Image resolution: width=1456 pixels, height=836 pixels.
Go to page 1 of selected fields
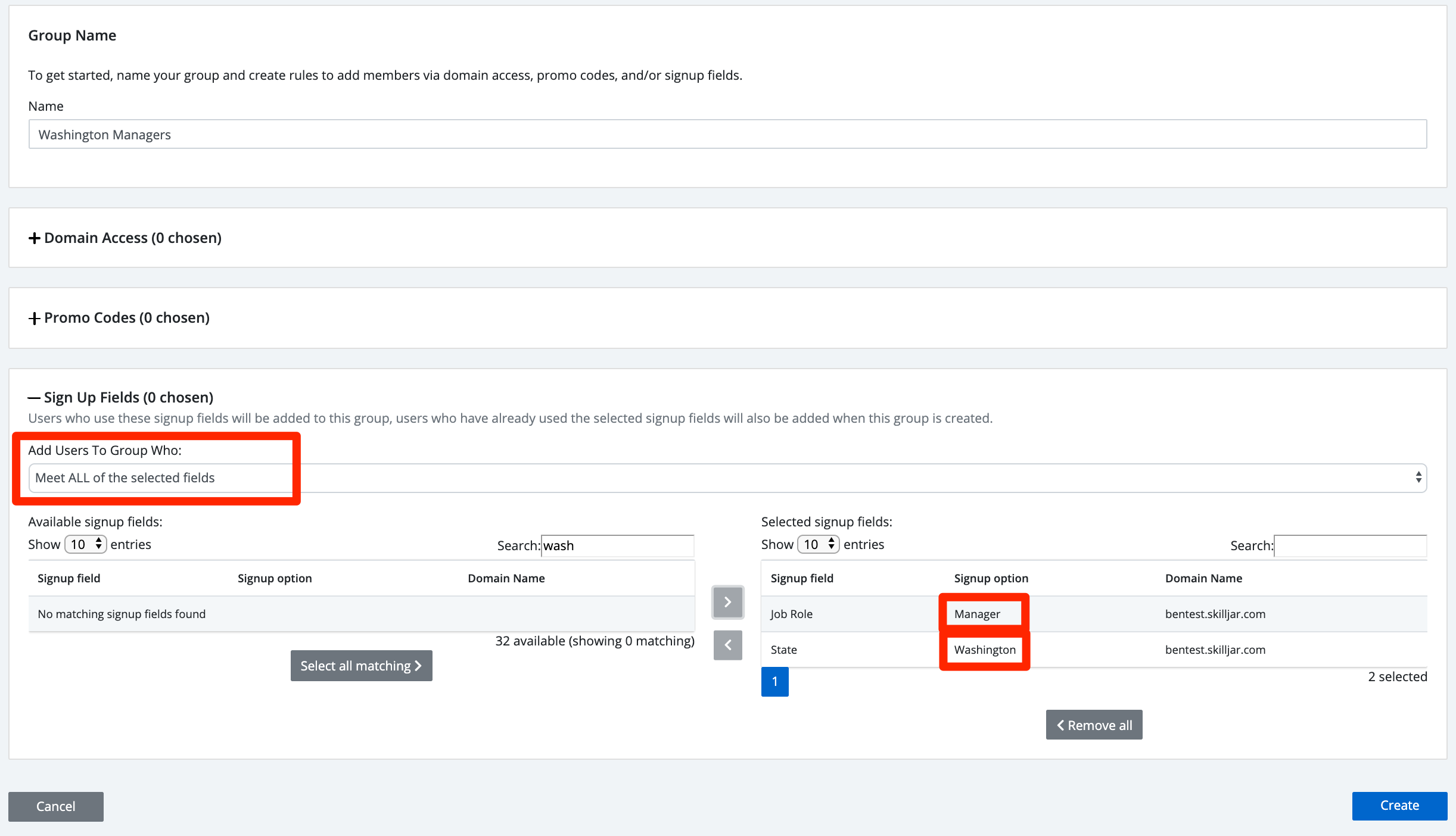(774, 682)
